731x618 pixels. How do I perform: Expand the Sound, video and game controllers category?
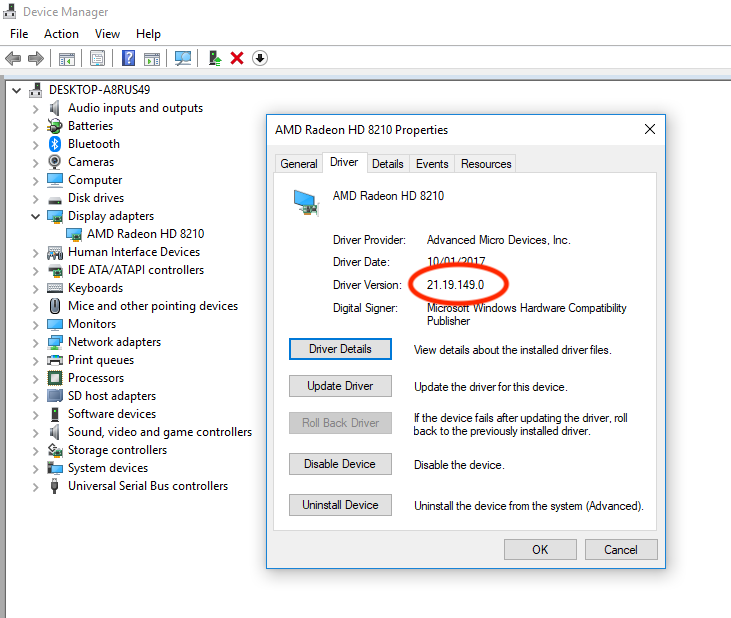pos(35,433)
